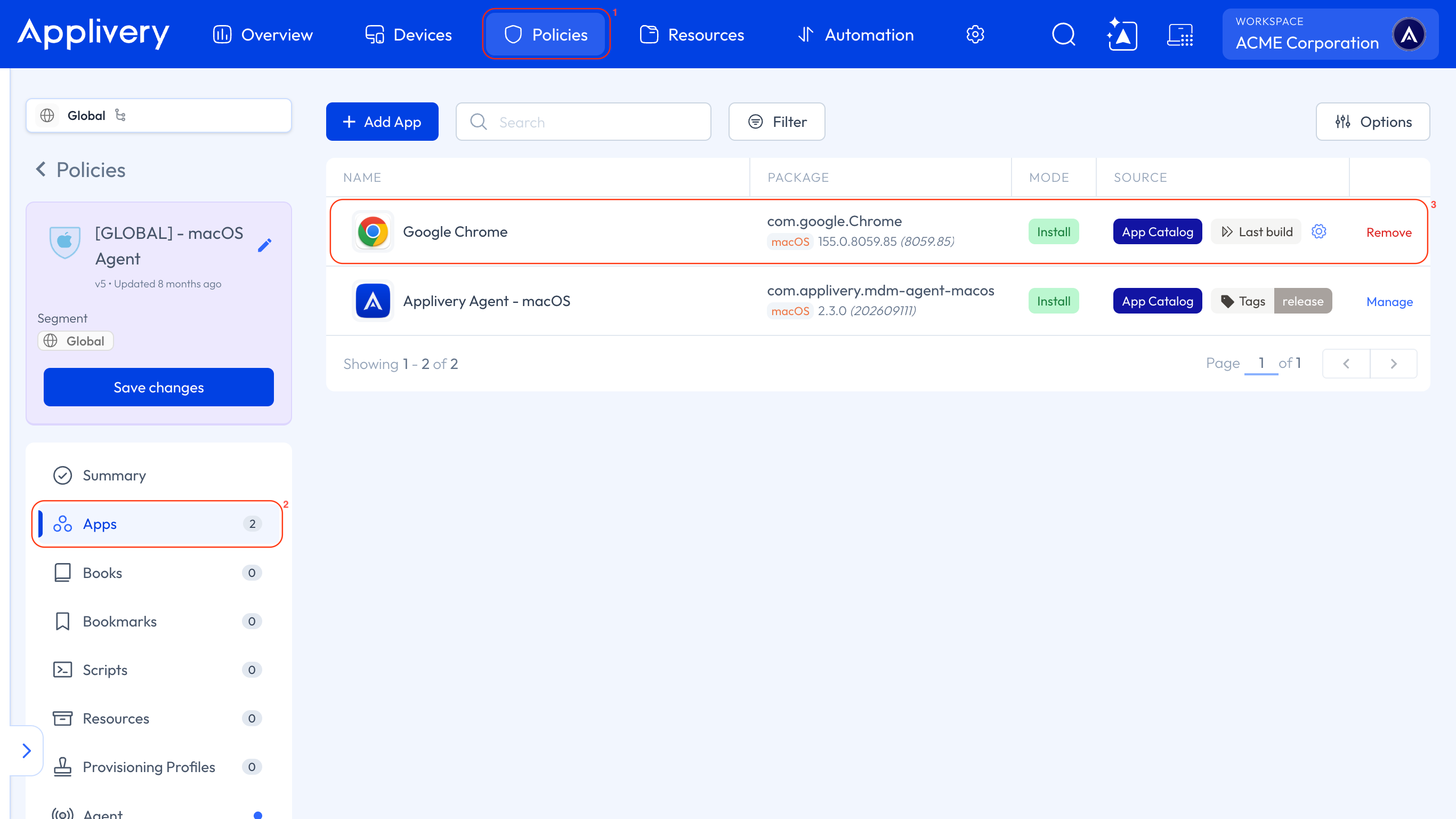Click Save changes button
Viewport: 1456px width, 819px height.
click(159, 387)
